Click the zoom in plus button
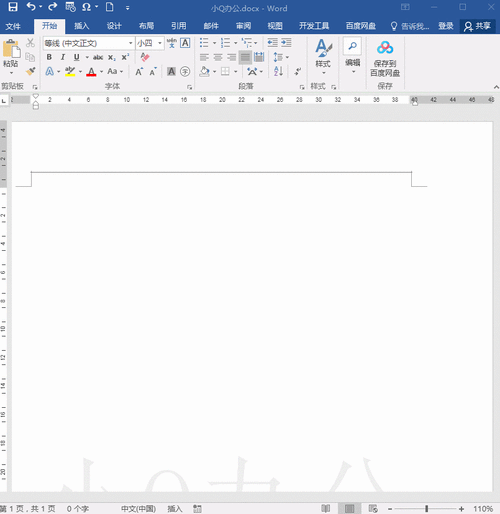The width and height of the screenshot is (500, 514). 461,509
